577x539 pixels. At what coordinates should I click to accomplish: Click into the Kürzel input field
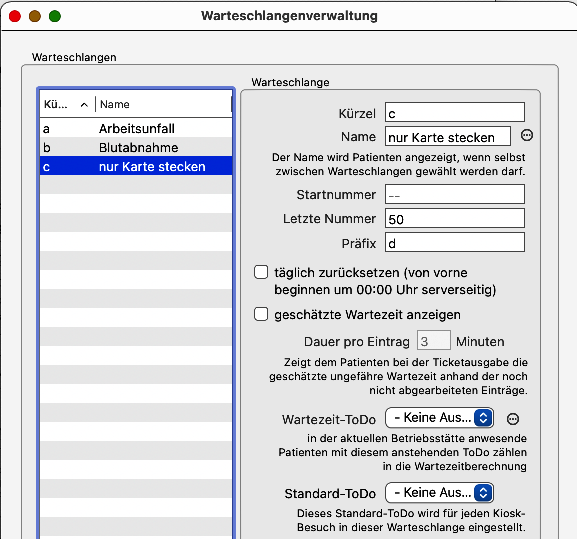[454, 112]
